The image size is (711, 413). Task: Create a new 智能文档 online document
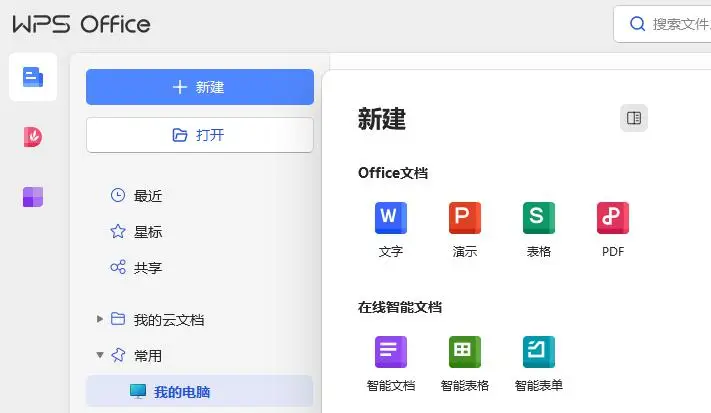pos(390,364)
